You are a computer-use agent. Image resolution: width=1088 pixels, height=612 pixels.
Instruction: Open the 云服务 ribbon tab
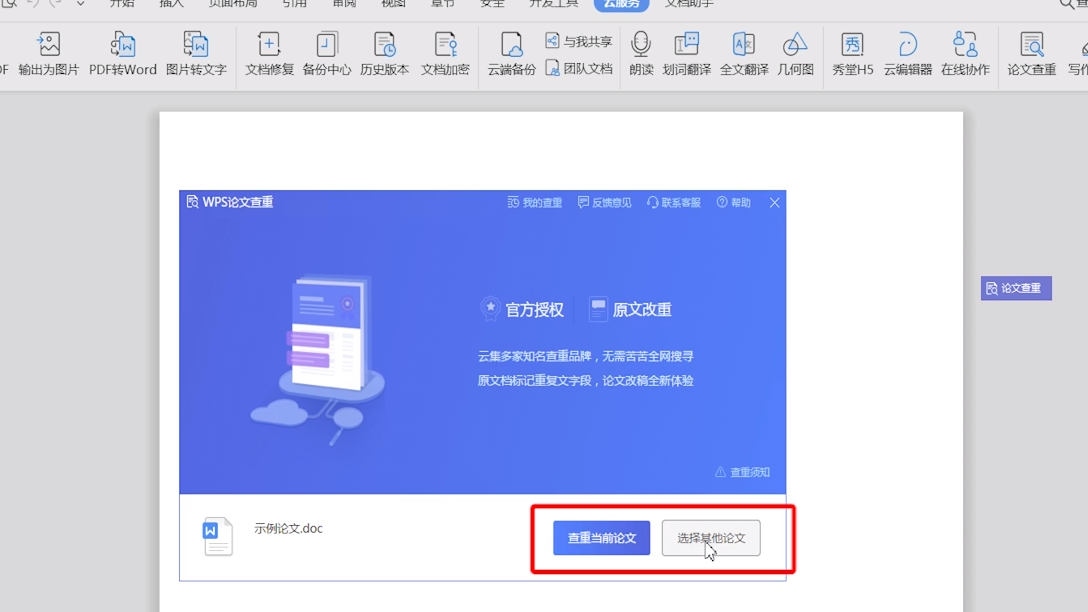622,4
